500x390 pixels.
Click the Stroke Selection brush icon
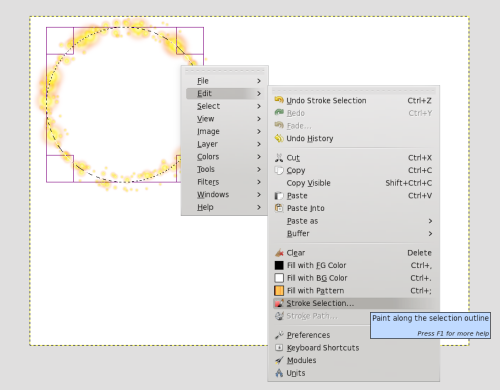(279, 303)
